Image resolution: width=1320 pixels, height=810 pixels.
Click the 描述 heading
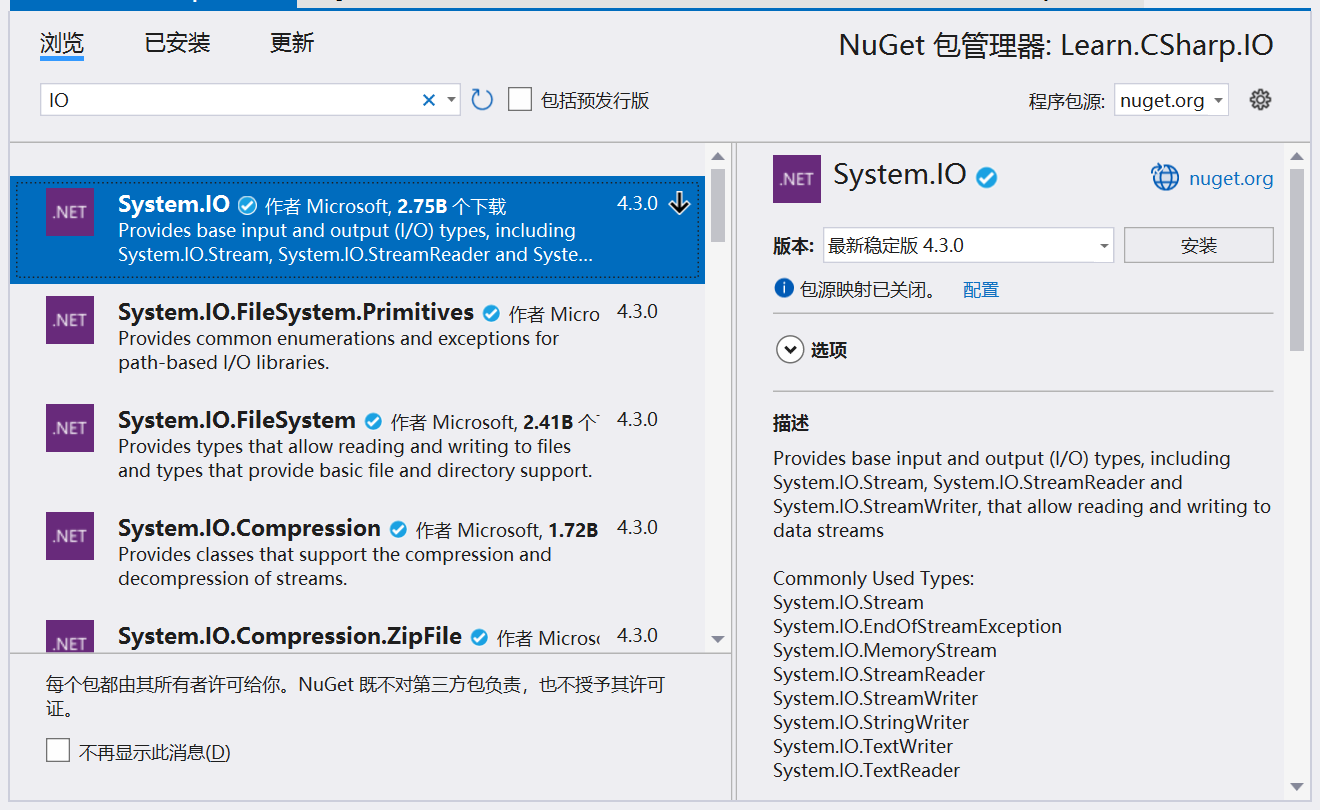point(791,424)
